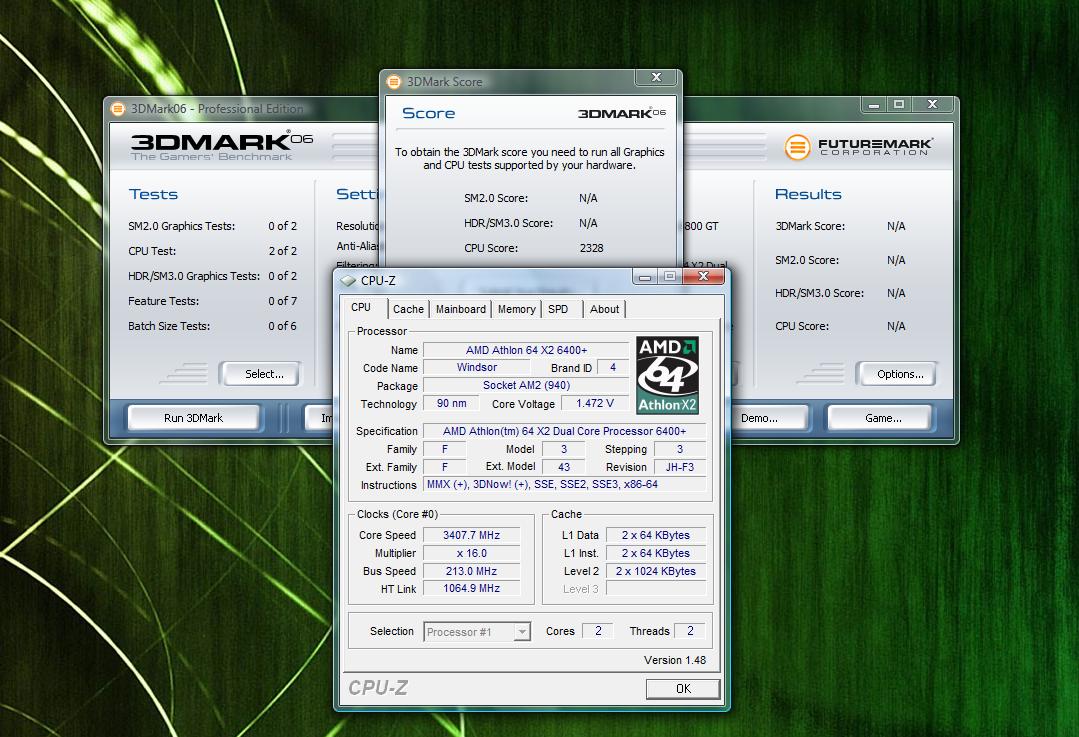
Task: Click the Windsor code name field
Action: [477, 367]
